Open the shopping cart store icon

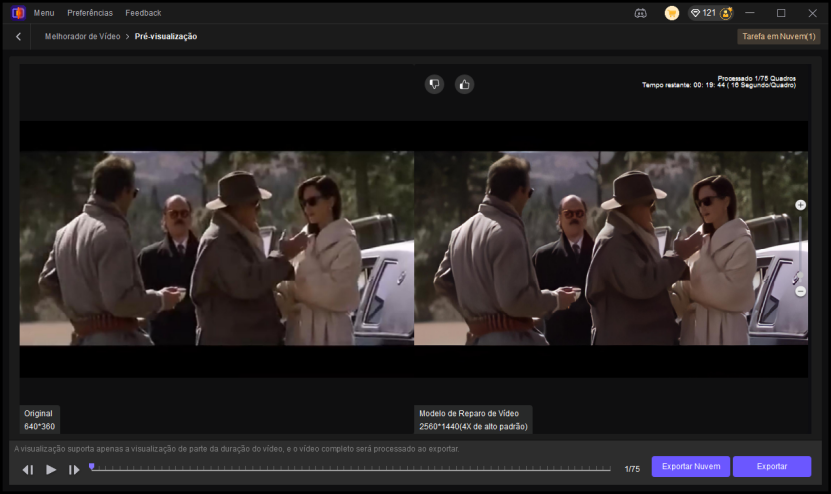671,13
